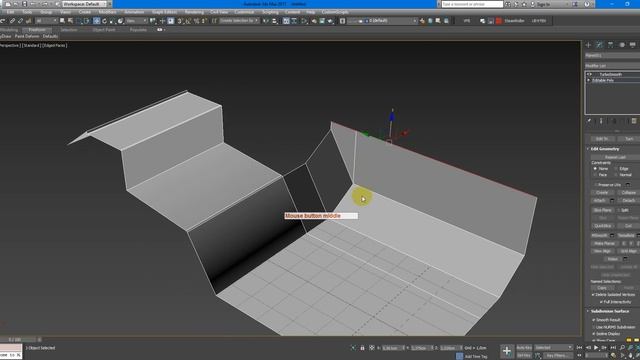
Task: Select the Normal constraint radio button
Action: (616, 175)
